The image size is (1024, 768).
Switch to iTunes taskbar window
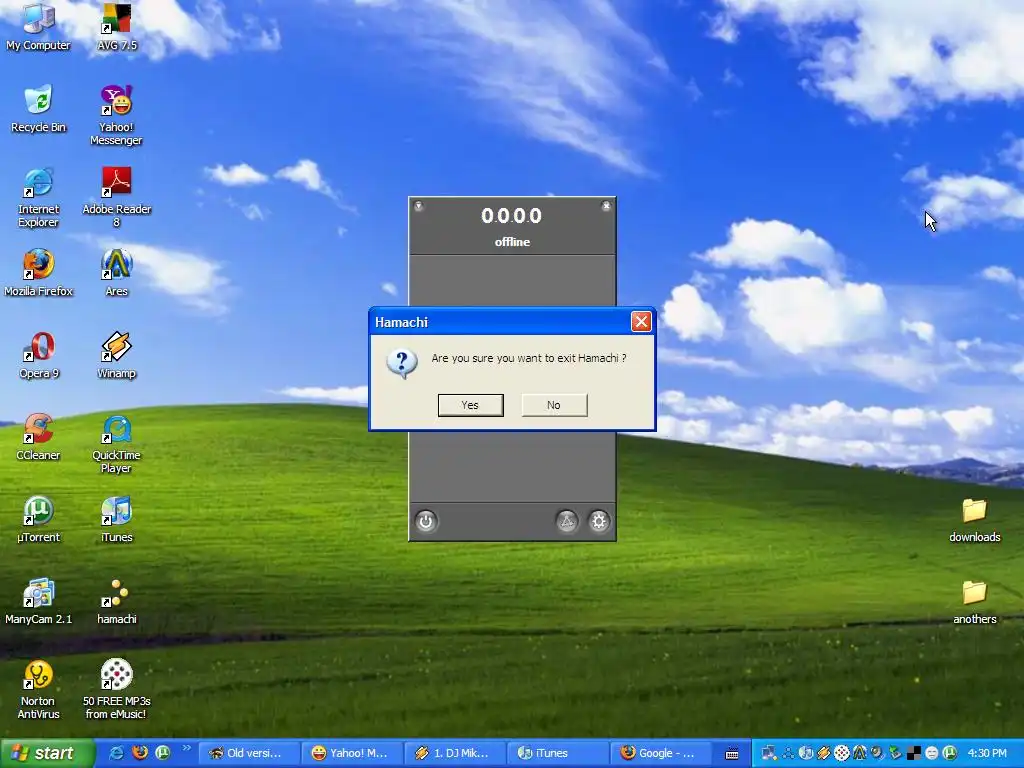click(x=558, y=753)
